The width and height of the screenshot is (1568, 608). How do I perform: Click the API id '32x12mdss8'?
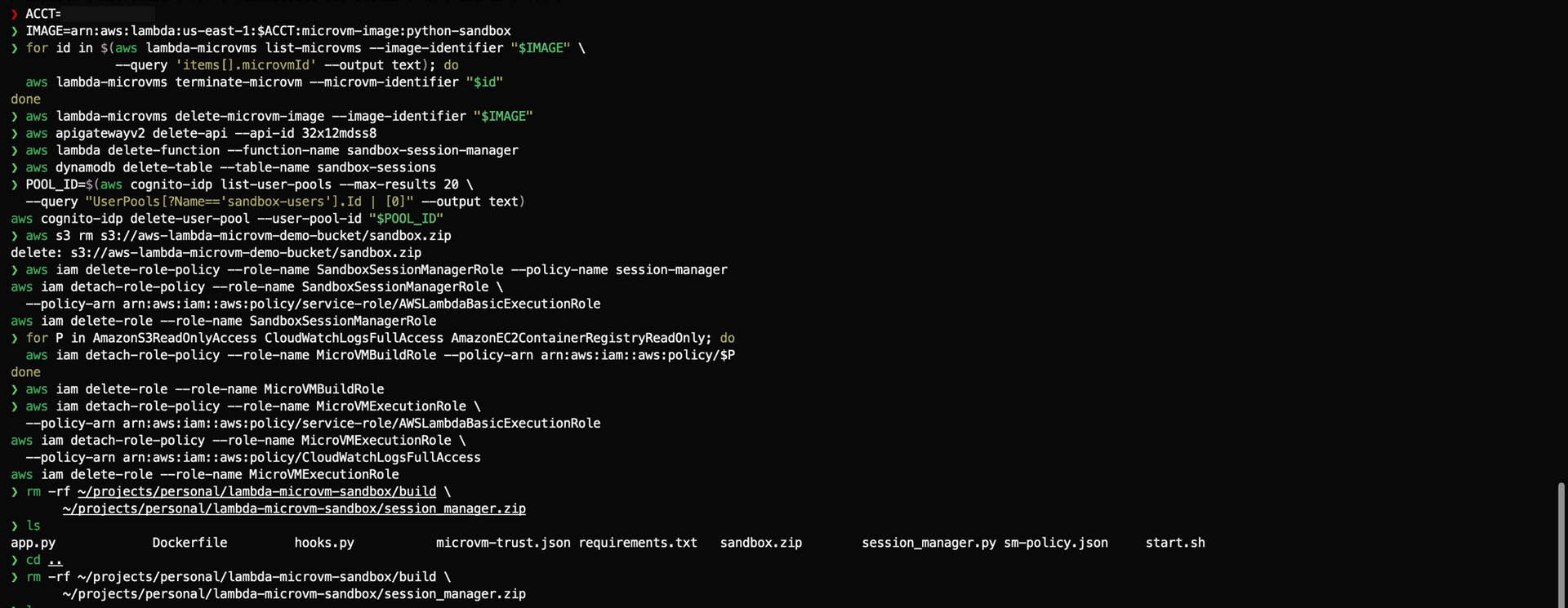click(339, 133)
